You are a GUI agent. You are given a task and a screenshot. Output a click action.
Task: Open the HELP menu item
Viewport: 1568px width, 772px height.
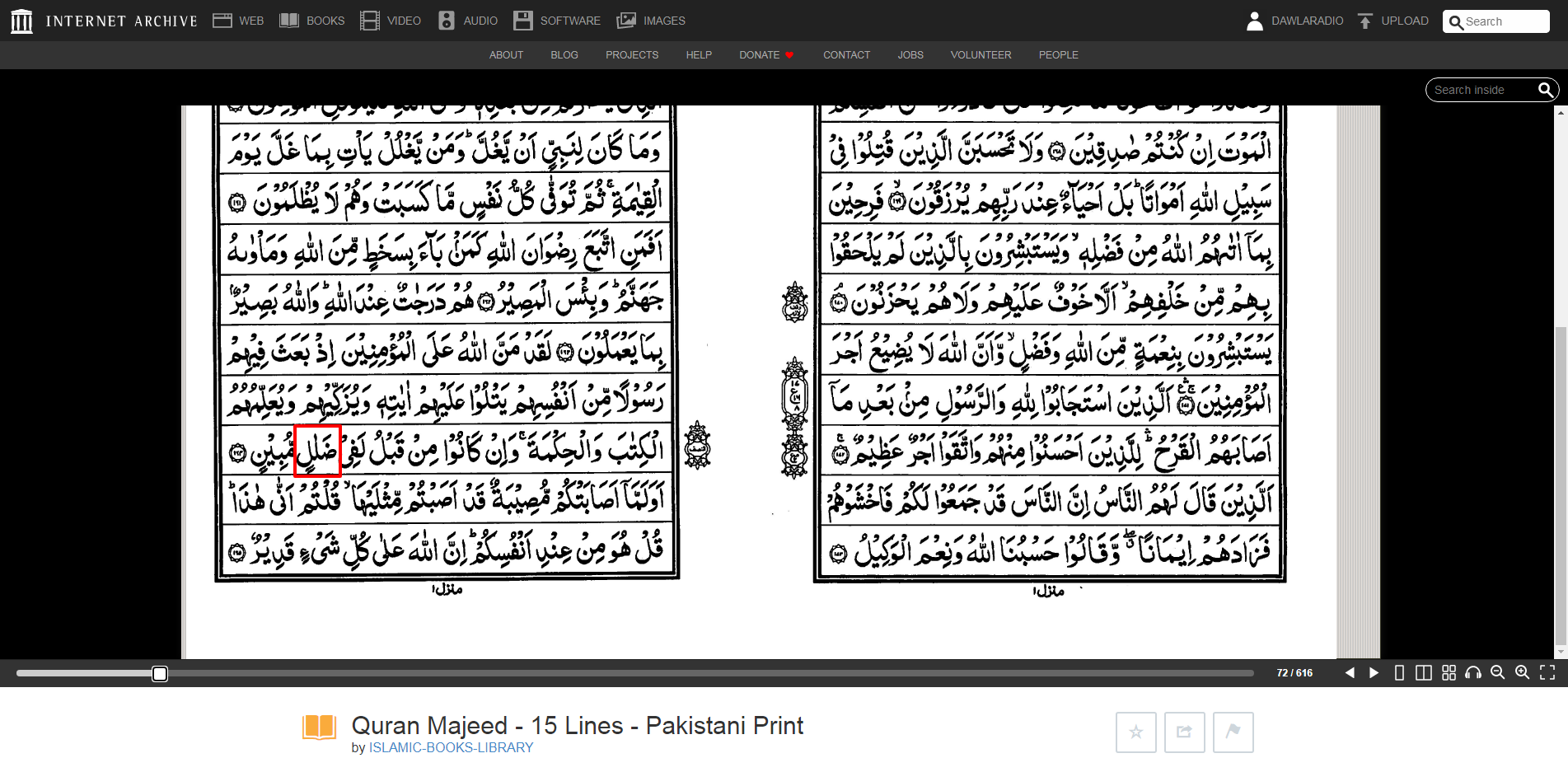pos(699,55)
